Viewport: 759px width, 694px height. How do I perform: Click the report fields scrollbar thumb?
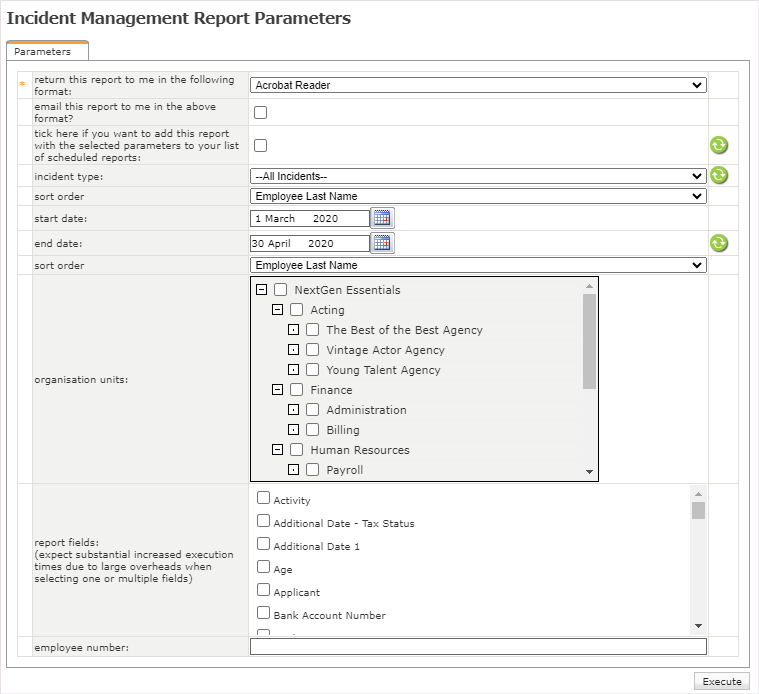pyautogui.click(x=698, y=510)
